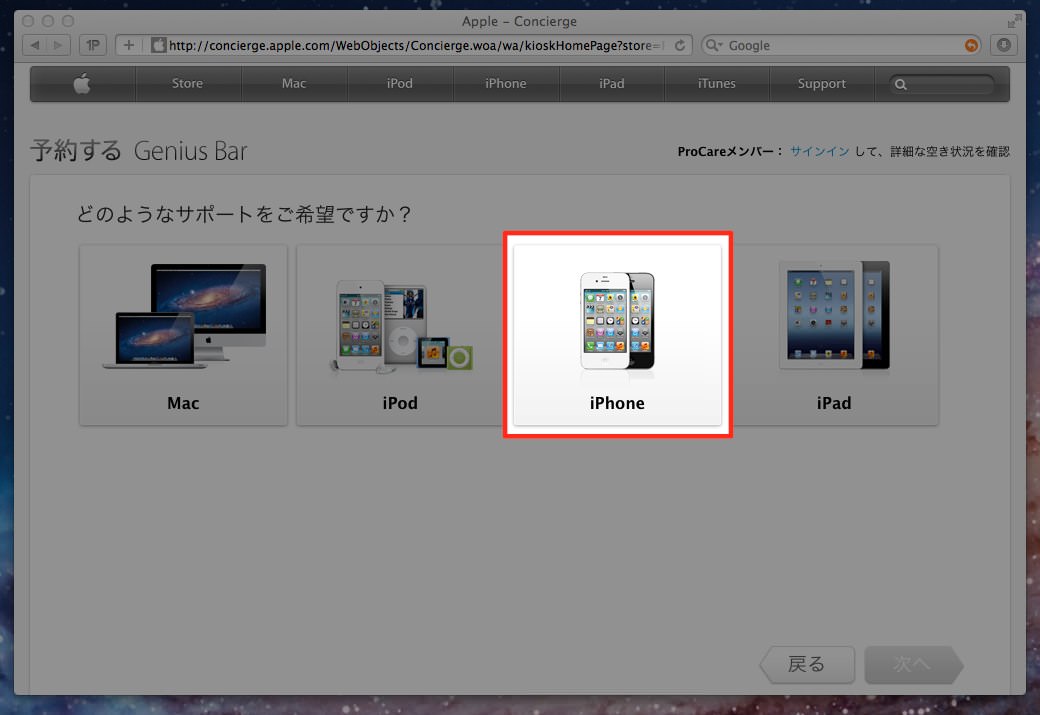Go forward with Safari's forward arrow
This screenshot has height=715, width=1040.
tap(58, 45)
